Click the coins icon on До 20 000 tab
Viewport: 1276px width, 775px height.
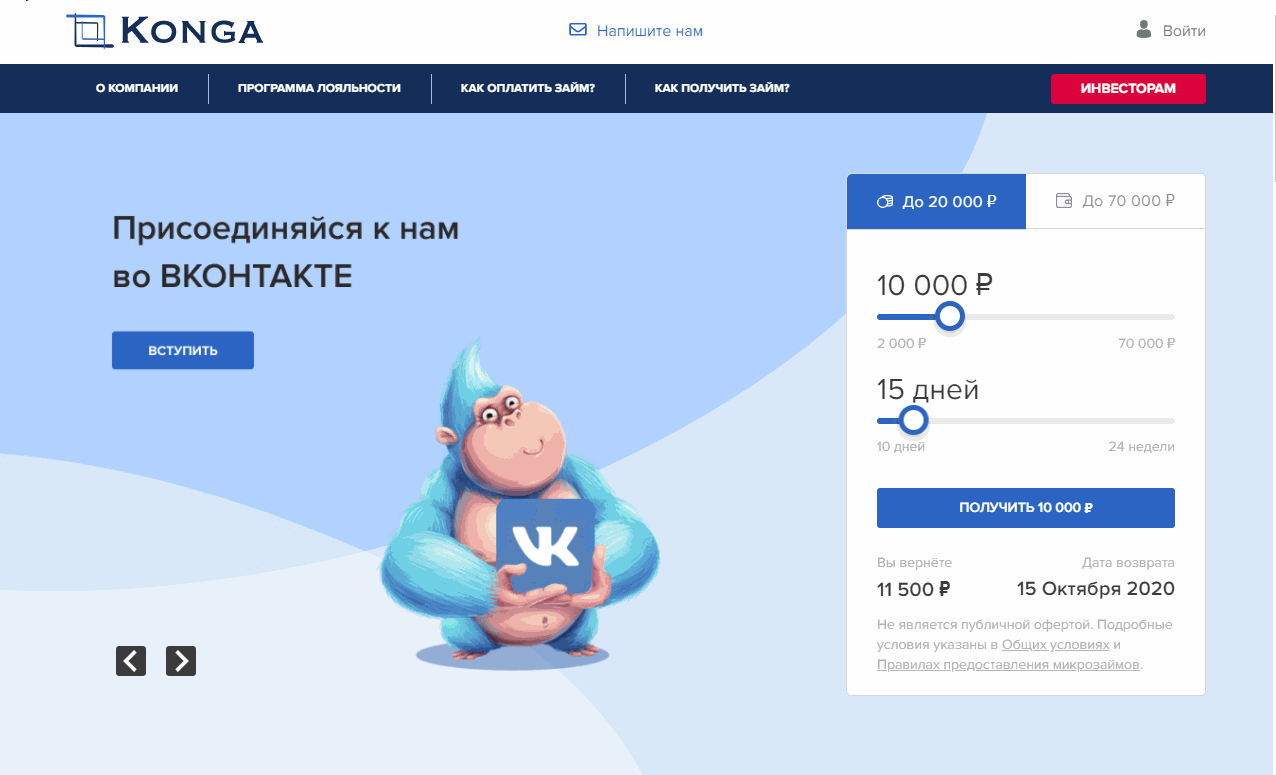884,201
